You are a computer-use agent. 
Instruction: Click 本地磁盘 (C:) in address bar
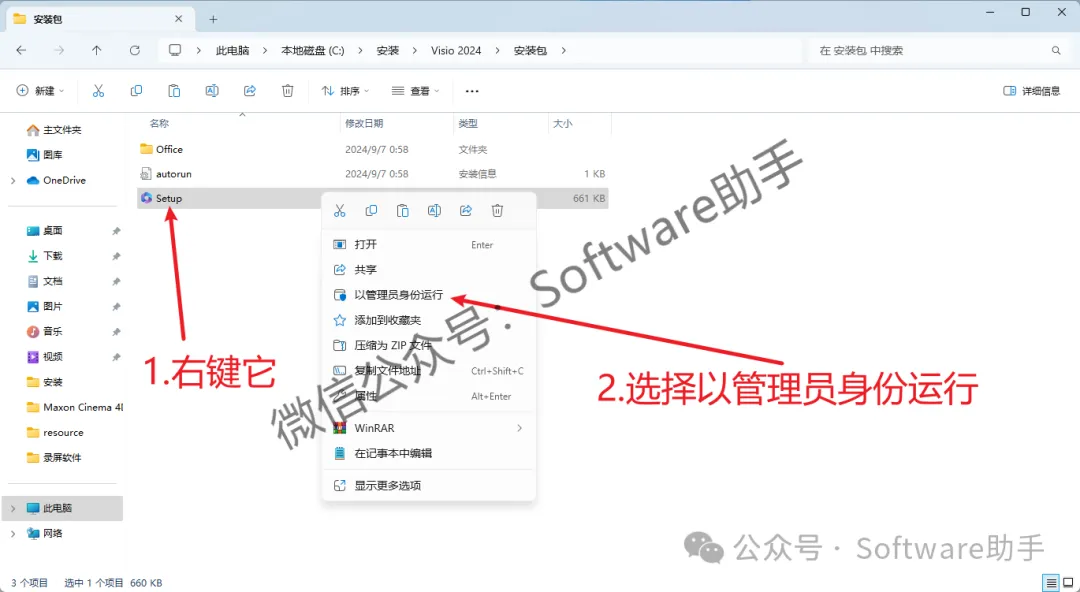[313, 50]
